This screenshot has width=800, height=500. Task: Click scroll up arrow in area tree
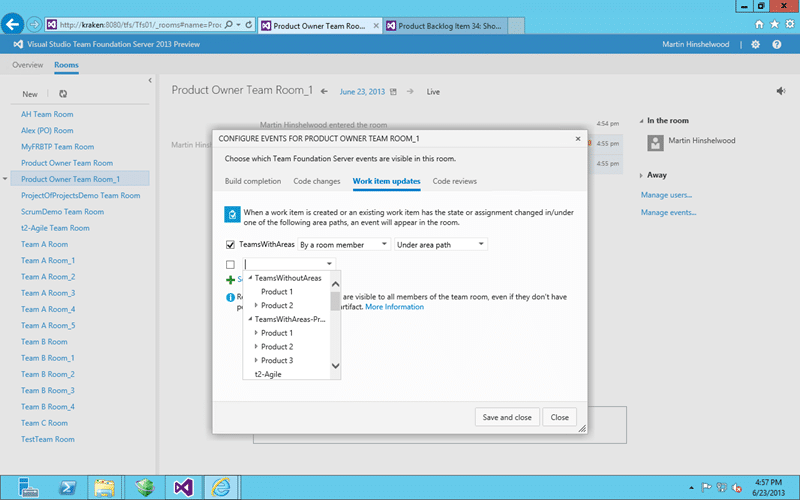pyautogui.click(x=335, y=284)
